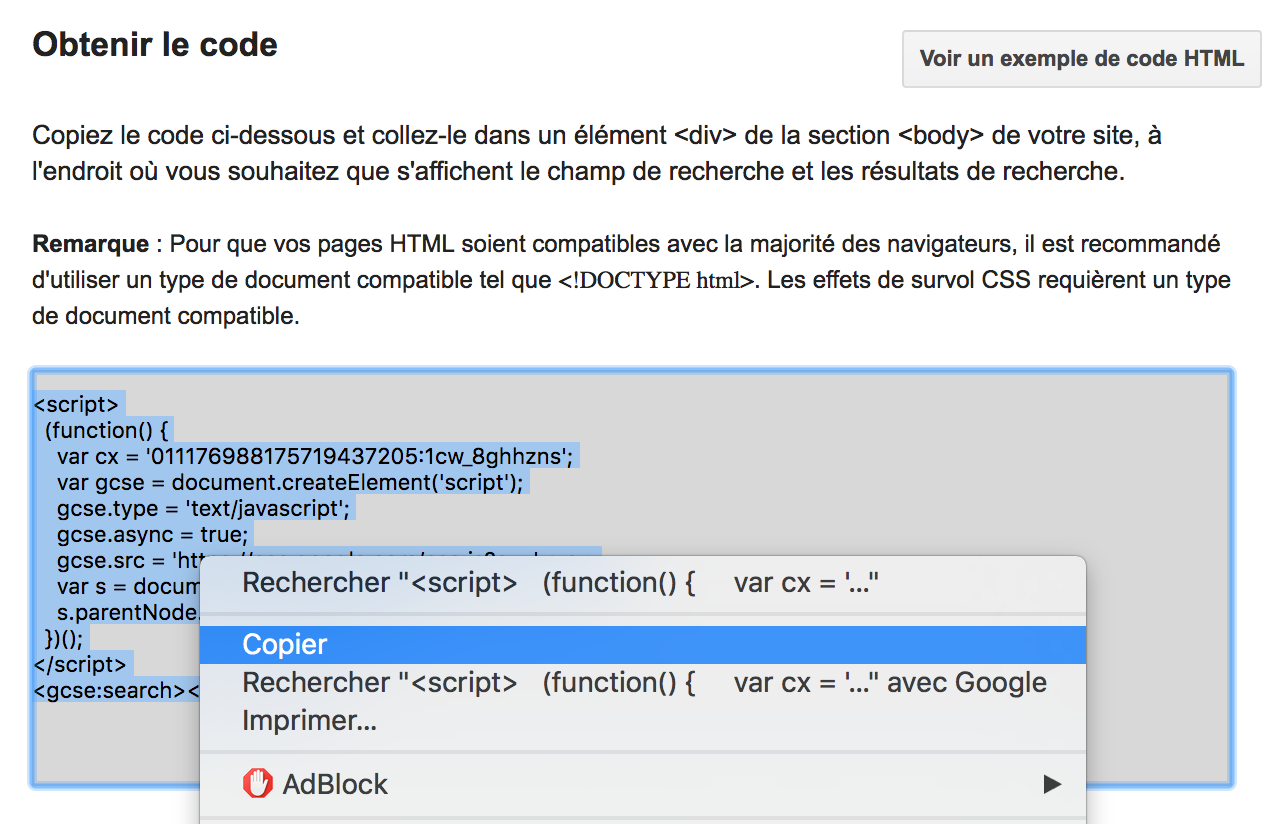Screen dimensions: 1266x824
Task: Choose "Copier" in the context menu
Action: pos(643,644)
